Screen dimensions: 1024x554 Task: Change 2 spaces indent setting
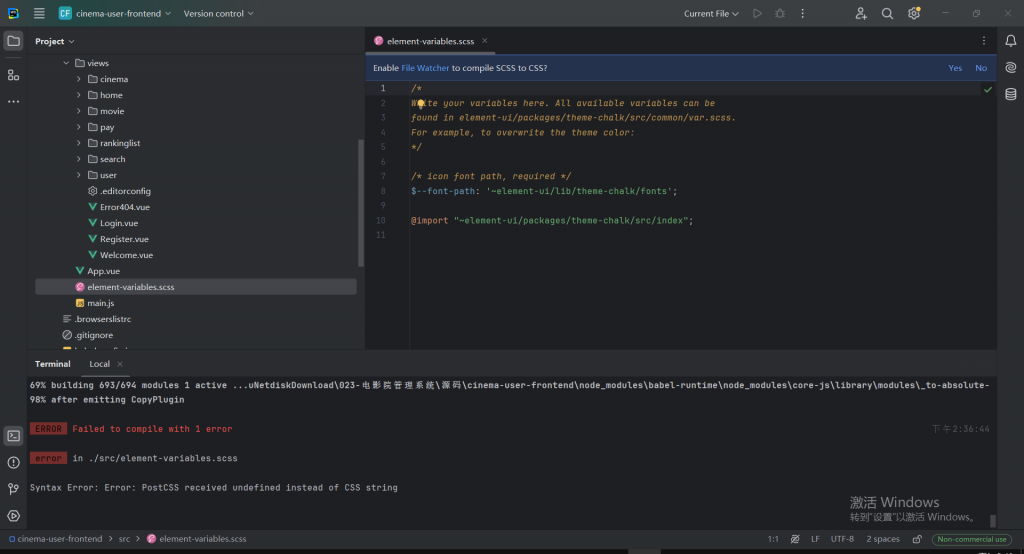coord(882,539)
